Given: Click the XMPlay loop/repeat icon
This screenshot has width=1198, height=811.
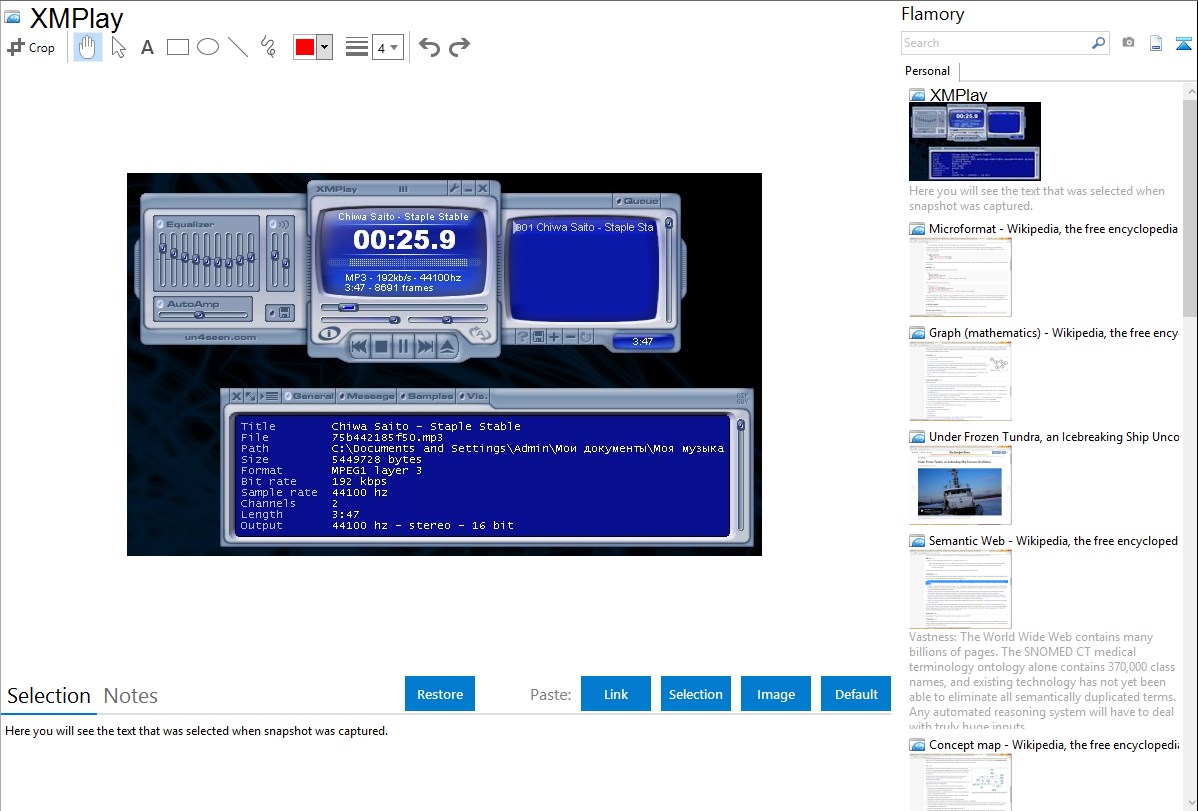Looking at the screenshot, I should (480, 333).
